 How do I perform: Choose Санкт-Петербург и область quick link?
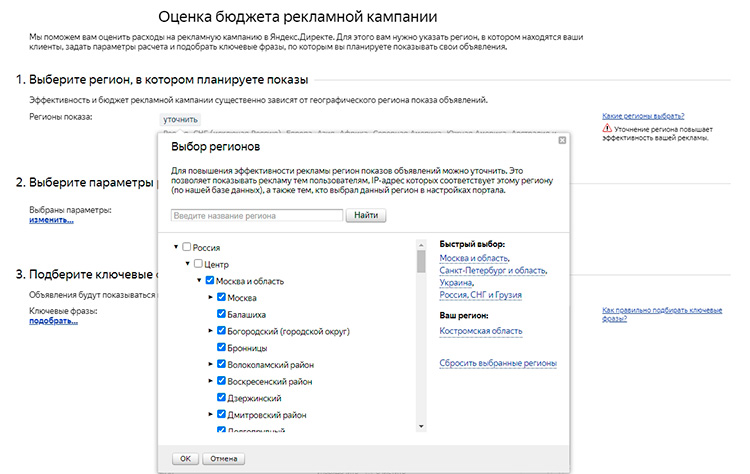pos(493,270)
